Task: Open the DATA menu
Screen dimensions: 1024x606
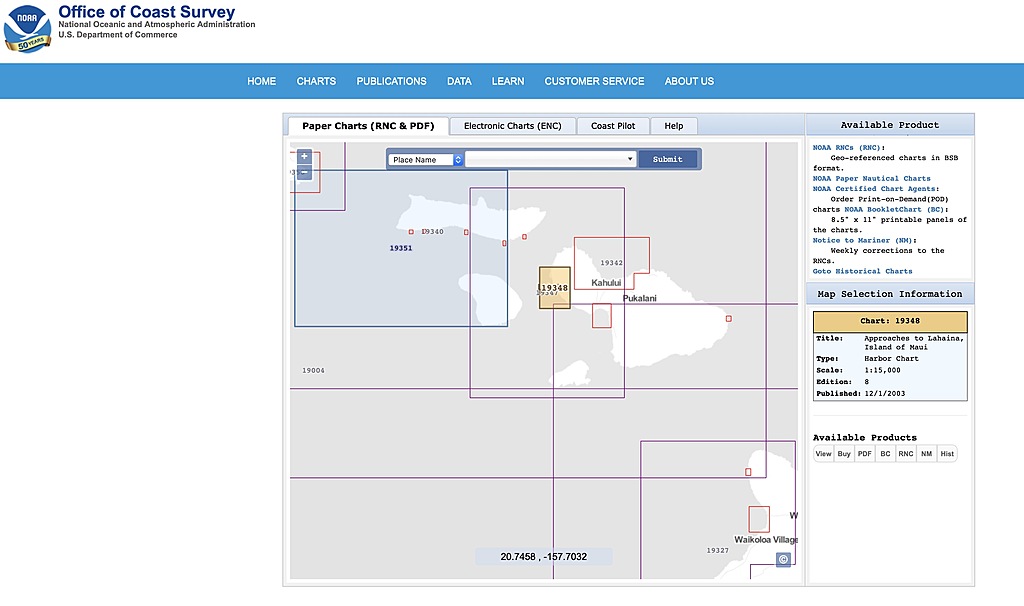Action: tap(459, 81)
